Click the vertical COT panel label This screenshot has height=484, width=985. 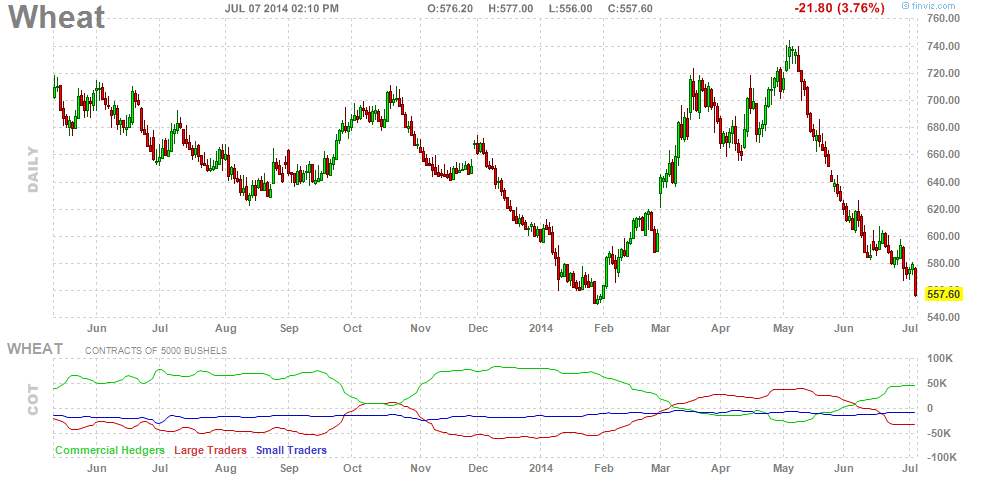pyautogui.click(x=33, y=400)
